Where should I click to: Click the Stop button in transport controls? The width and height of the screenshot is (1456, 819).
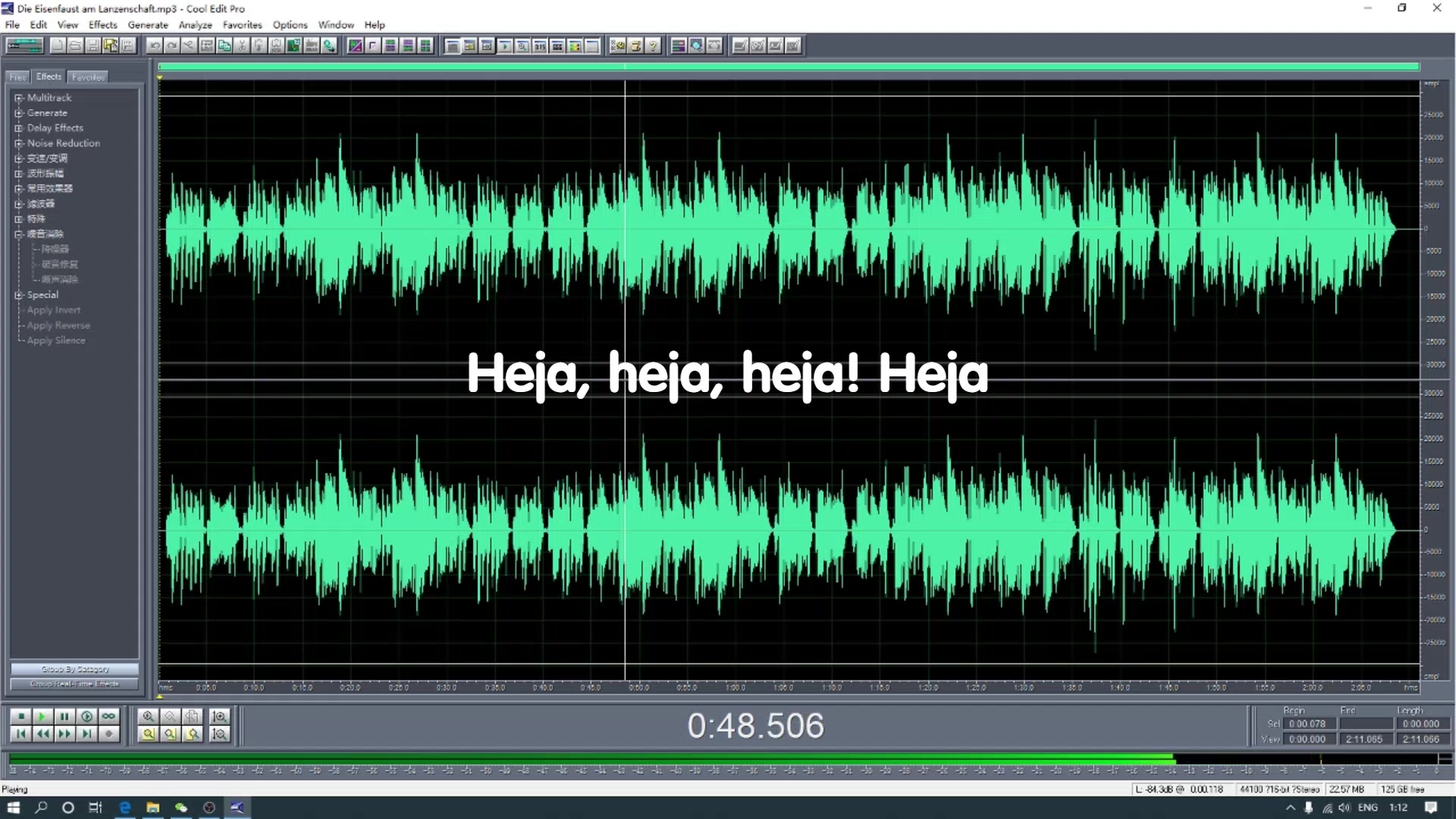[20, 716]
